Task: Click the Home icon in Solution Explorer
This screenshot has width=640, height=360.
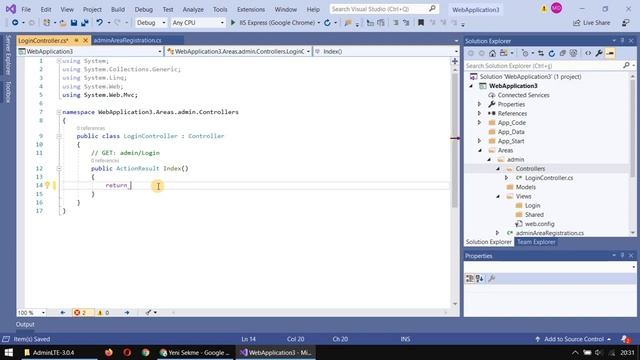Action: [493, 53]
